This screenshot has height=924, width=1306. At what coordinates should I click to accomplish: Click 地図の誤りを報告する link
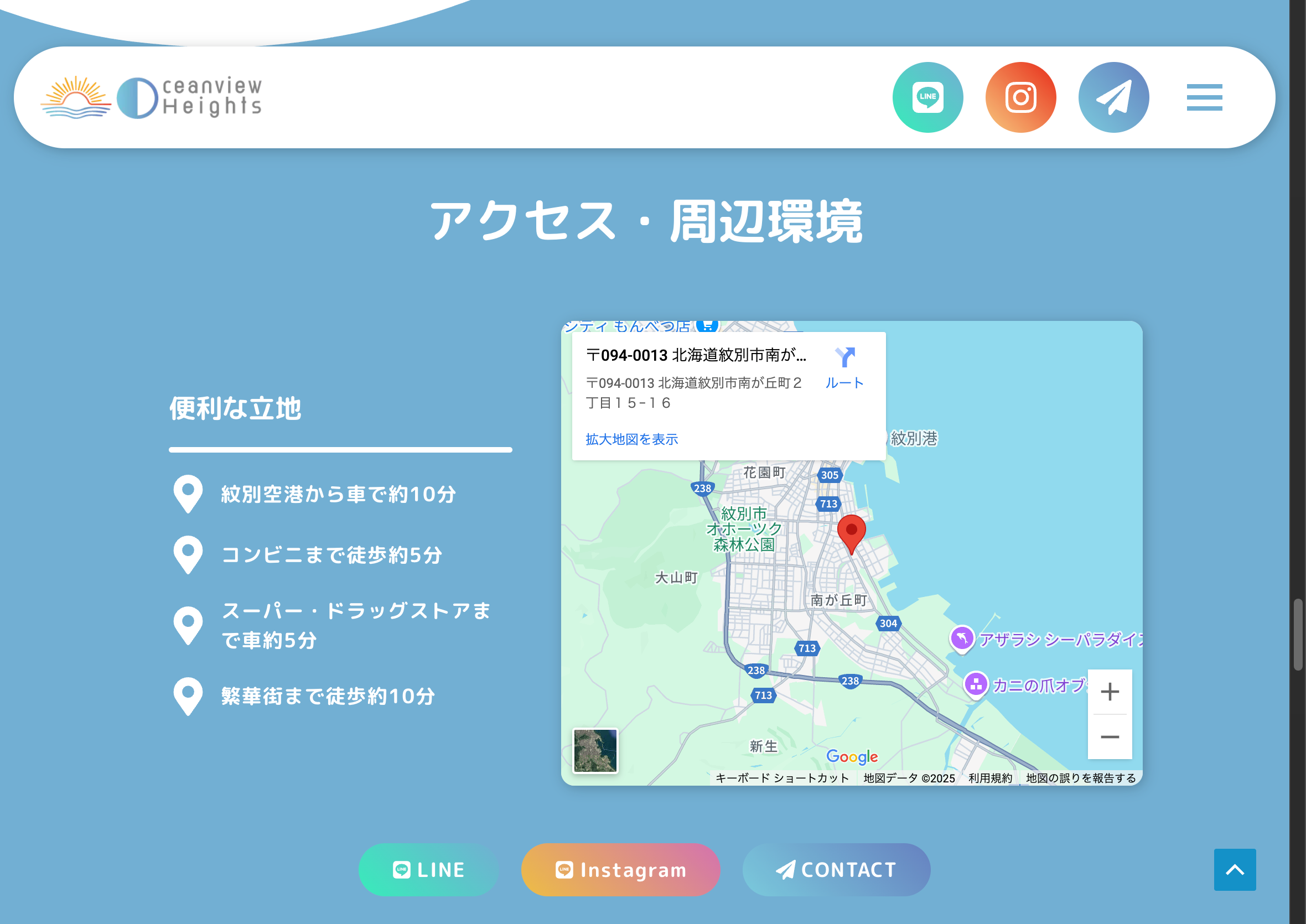[1081, 778]
